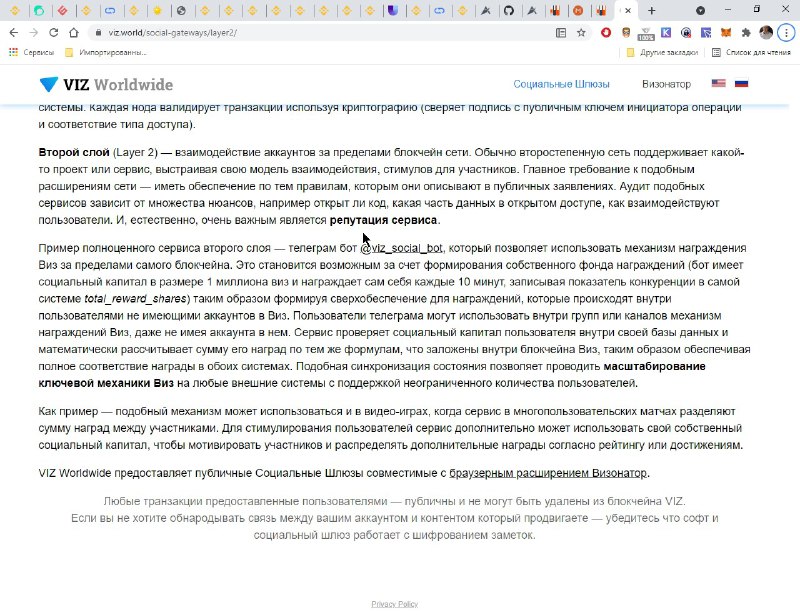This screenshot has width=800, height=615.
Task: Open the Социальные Шлюзы menu item
Action: 561,84
